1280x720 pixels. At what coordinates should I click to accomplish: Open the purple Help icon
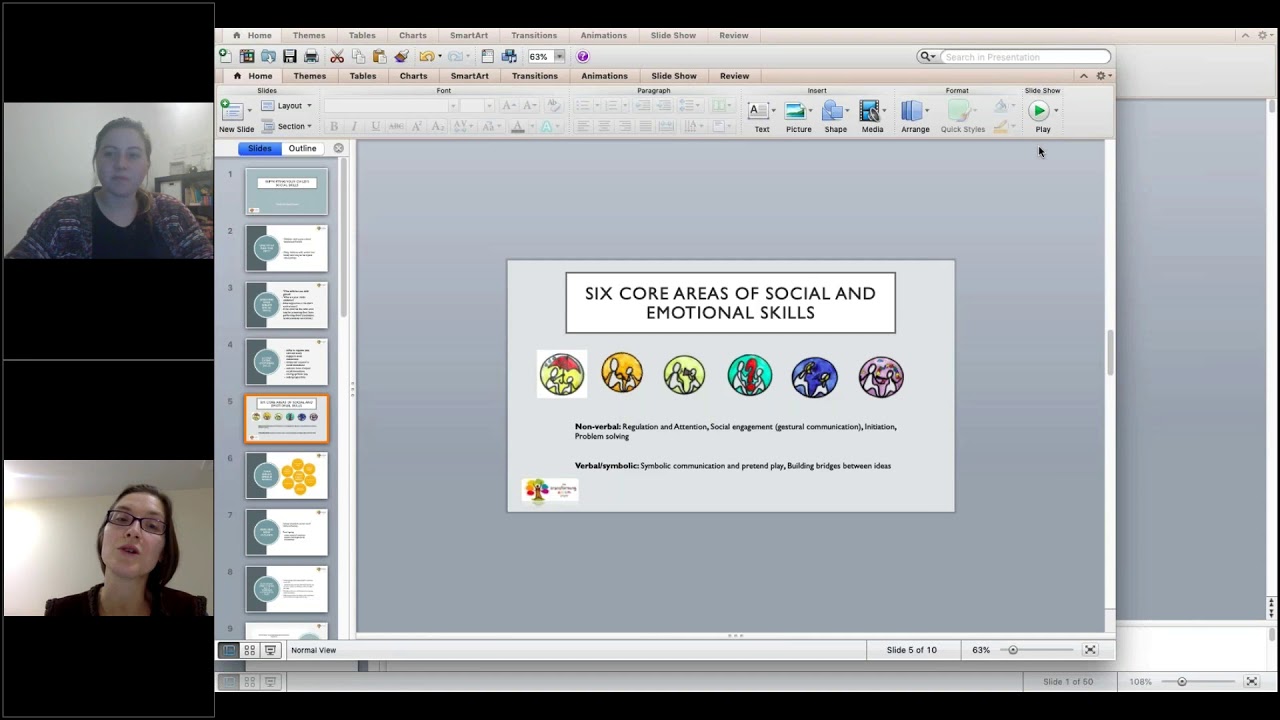click(x=583, y=57)
